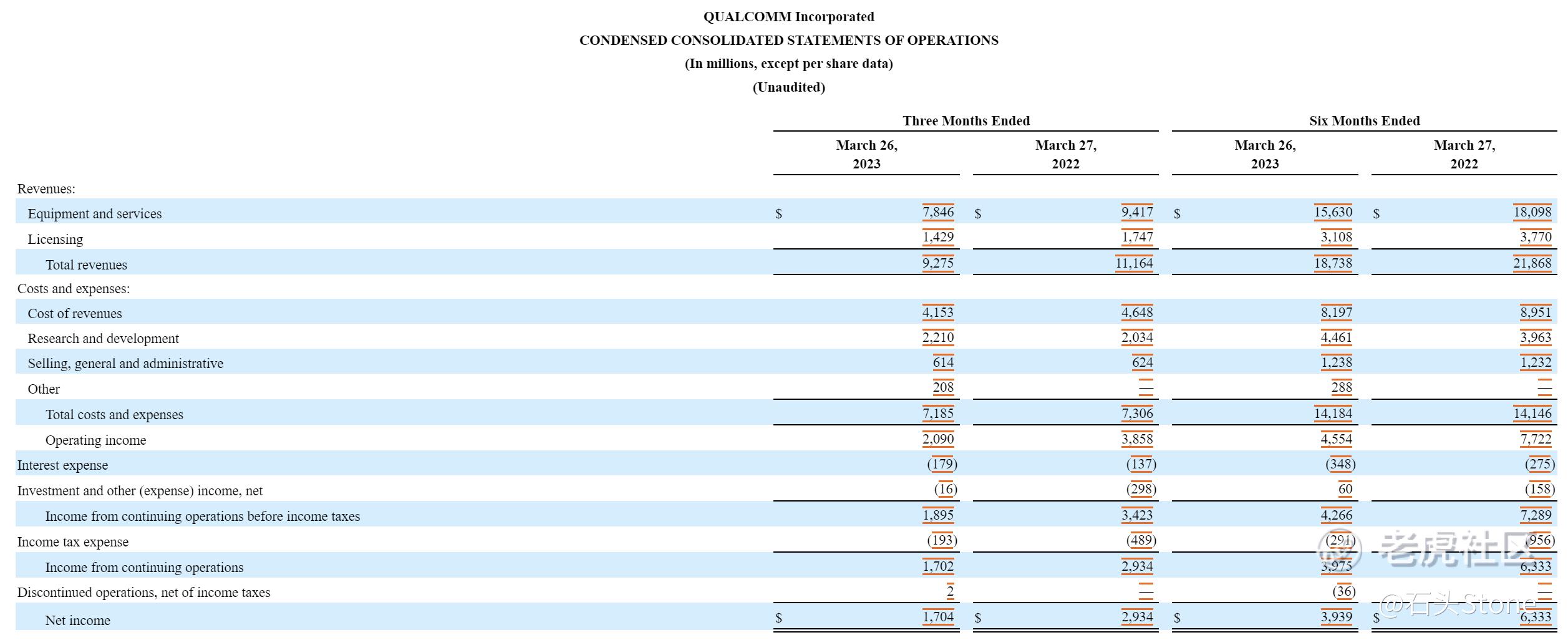Select the pre-tax income value '1,895'

tap(938, 515)
